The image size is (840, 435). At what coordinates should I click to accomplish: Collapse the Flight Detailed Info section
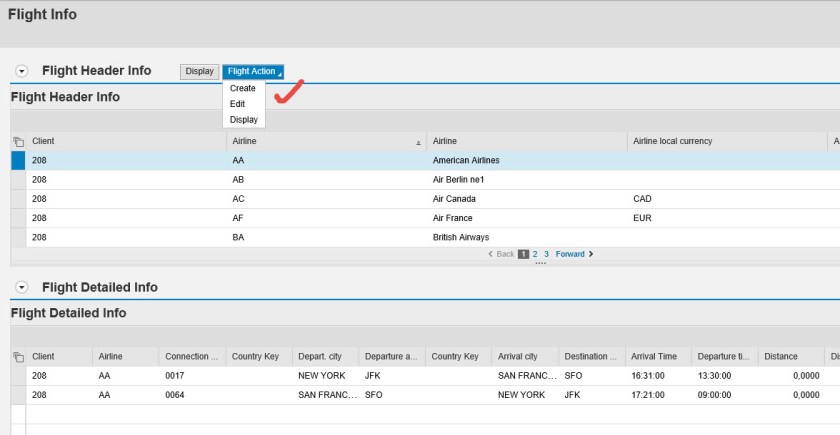click(x=22, y=287)
